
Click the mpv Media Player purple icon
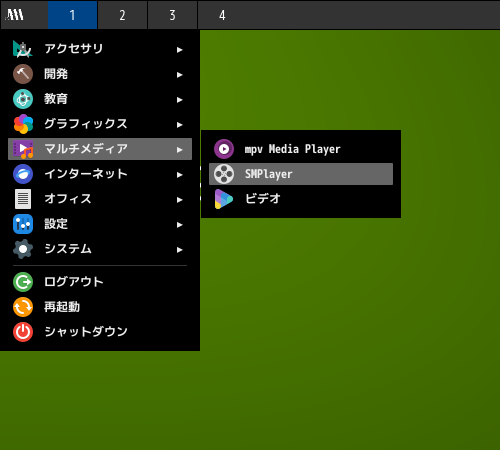point(224,149)
